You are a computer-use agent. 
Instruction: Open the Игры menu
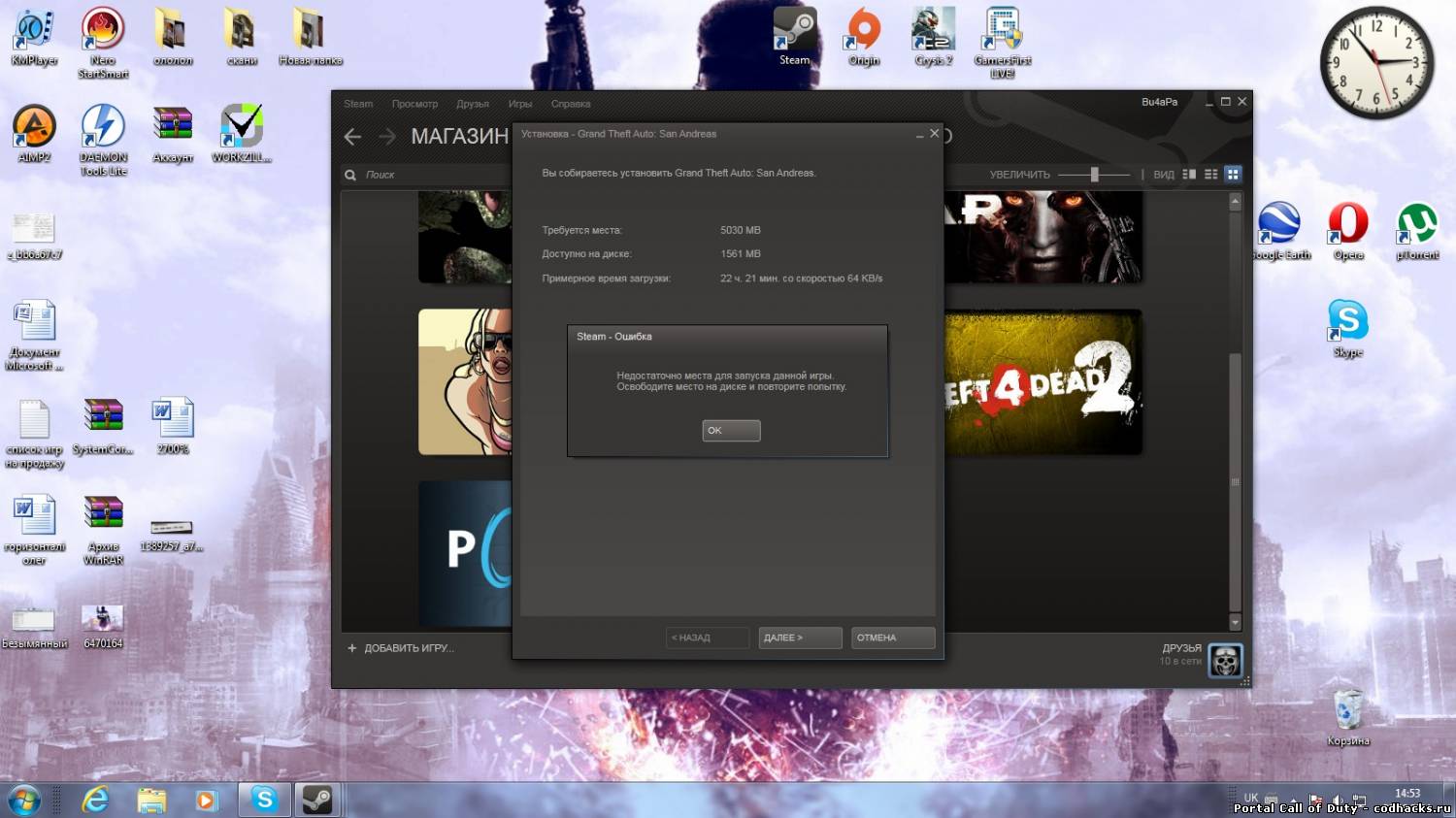pos(520,104)
